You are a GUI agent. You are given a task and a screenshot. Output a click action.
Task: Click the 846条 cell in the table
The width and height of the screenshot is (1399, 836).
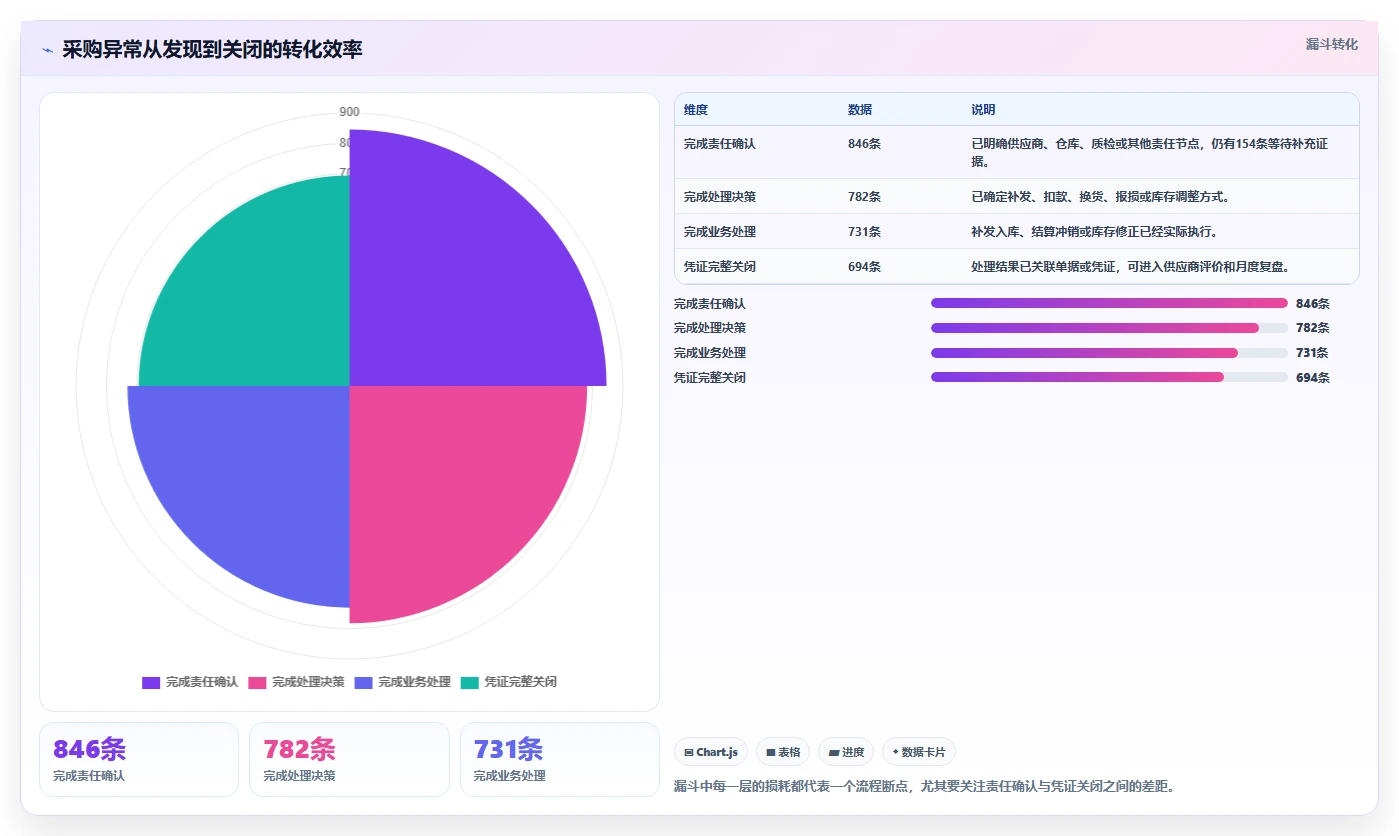point(864,144)
